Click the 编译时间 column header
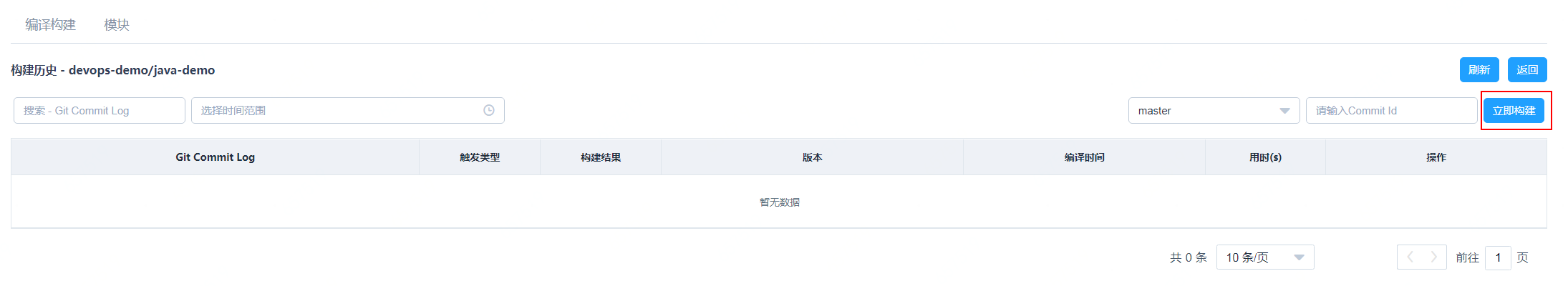The height and width of the screenshot is (286, 1568). pyautogui.click(x=1084, y=157)
